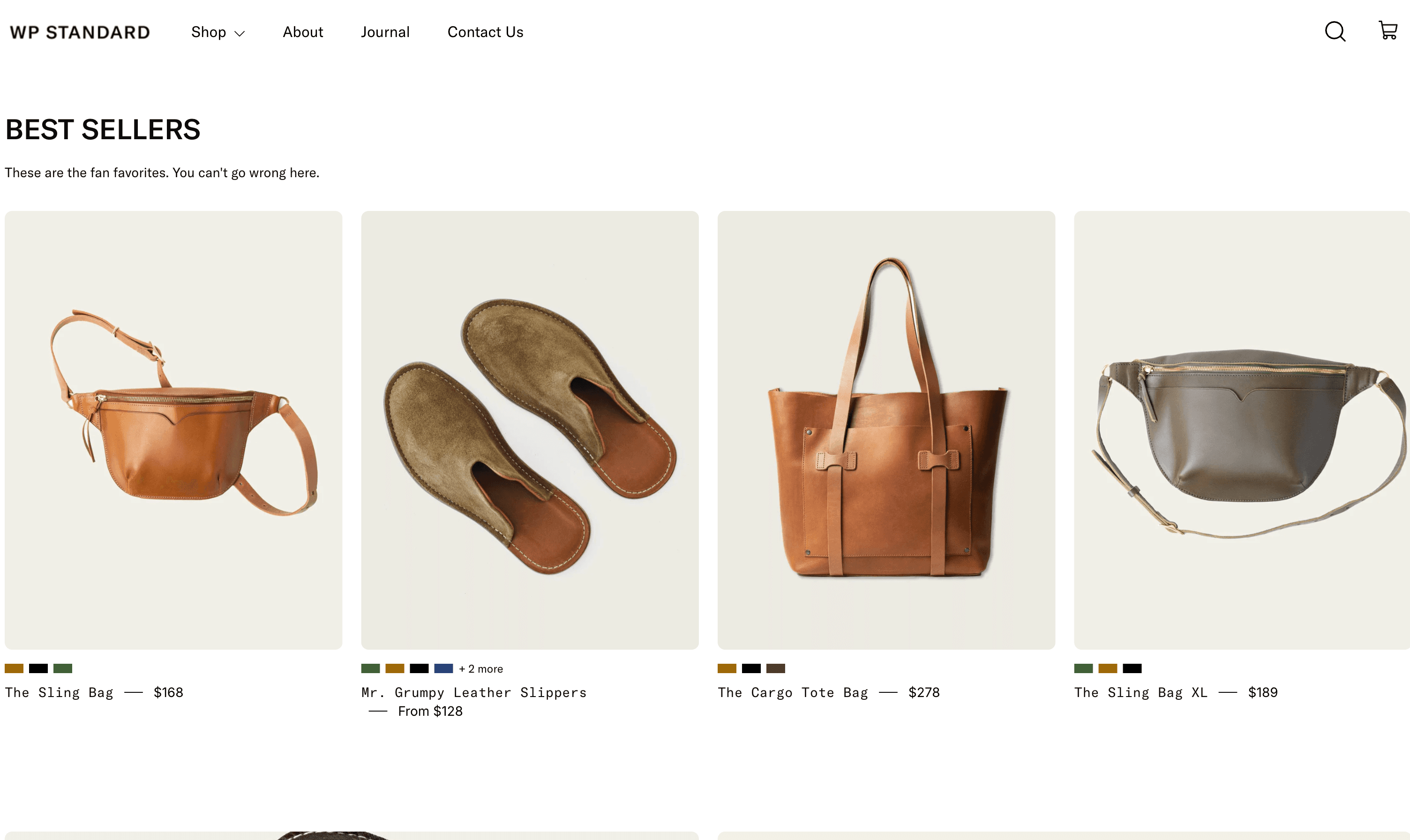Go to the About page
The image size is (1410, 840).
tap(303, 32)
